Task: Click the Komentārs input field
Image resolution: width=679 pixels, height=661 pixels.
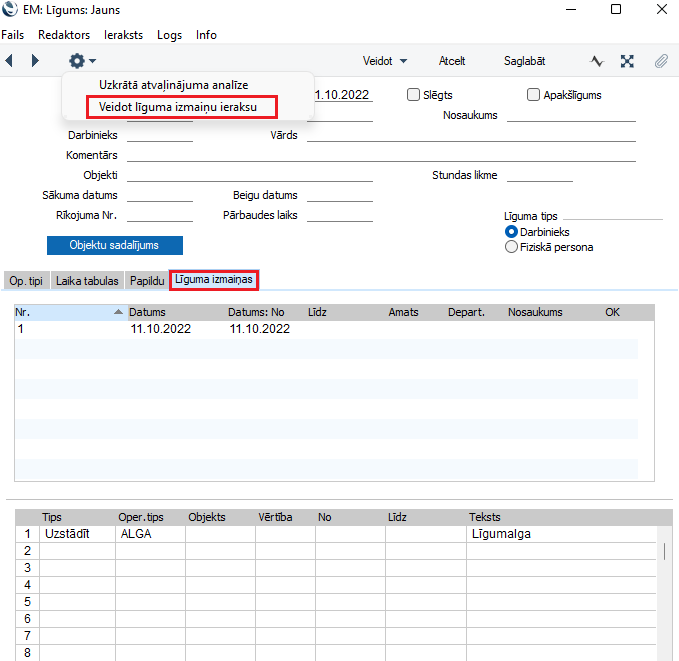Action: pos(380,155)
